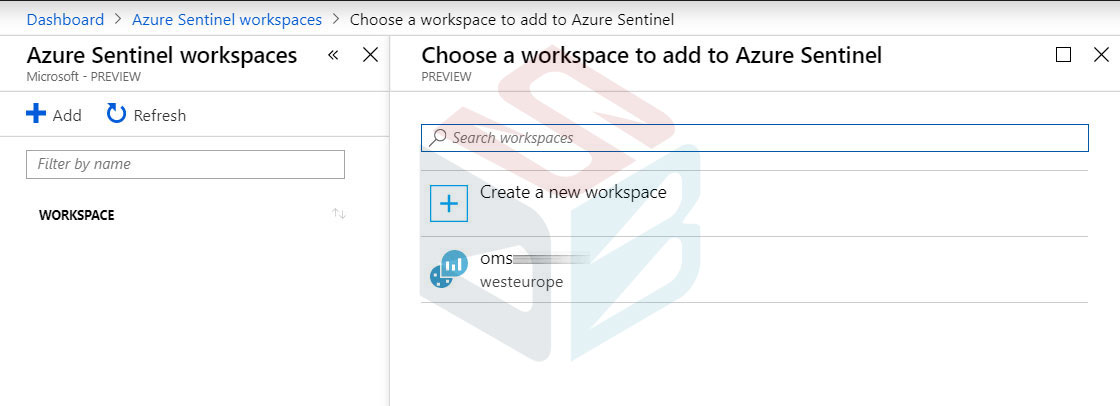
Task: Click the WORKSPACE column header
Action: (x=76, y=215)
